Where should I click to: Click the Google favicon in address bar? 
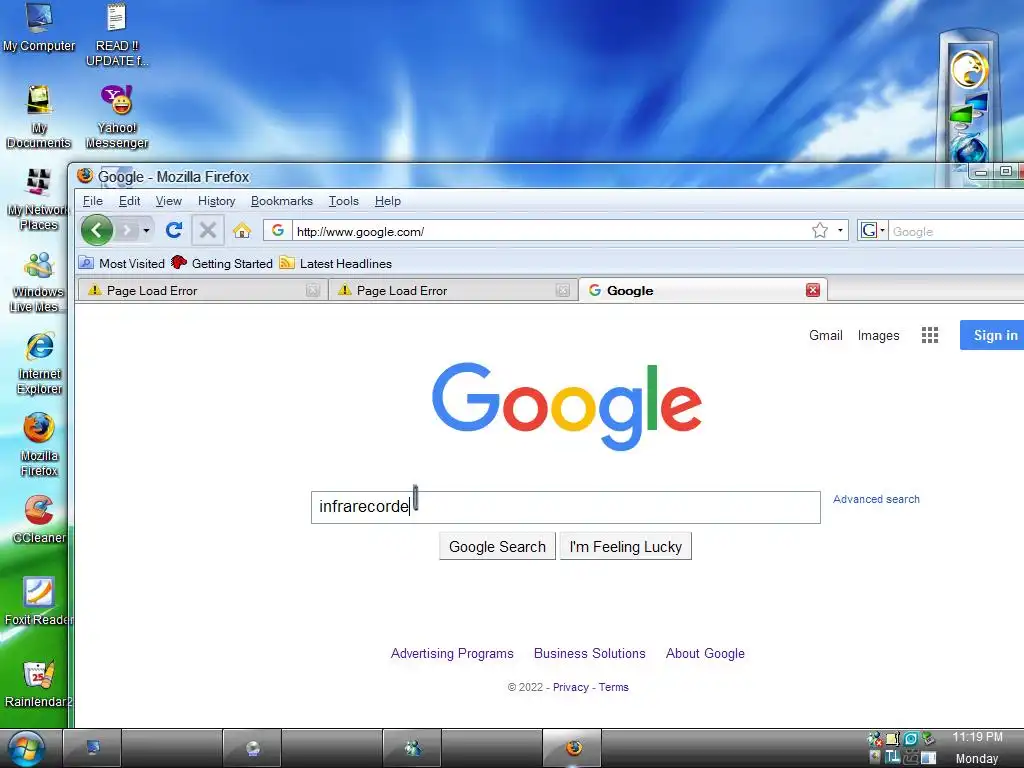coord(278,231)
